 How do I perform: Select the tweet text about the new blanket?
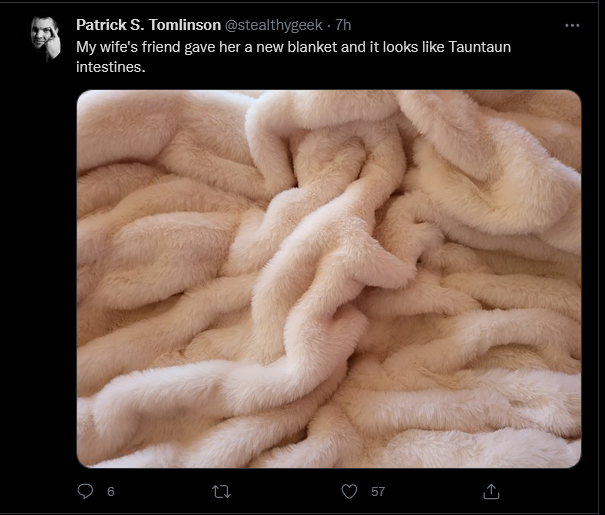point(294,57)
